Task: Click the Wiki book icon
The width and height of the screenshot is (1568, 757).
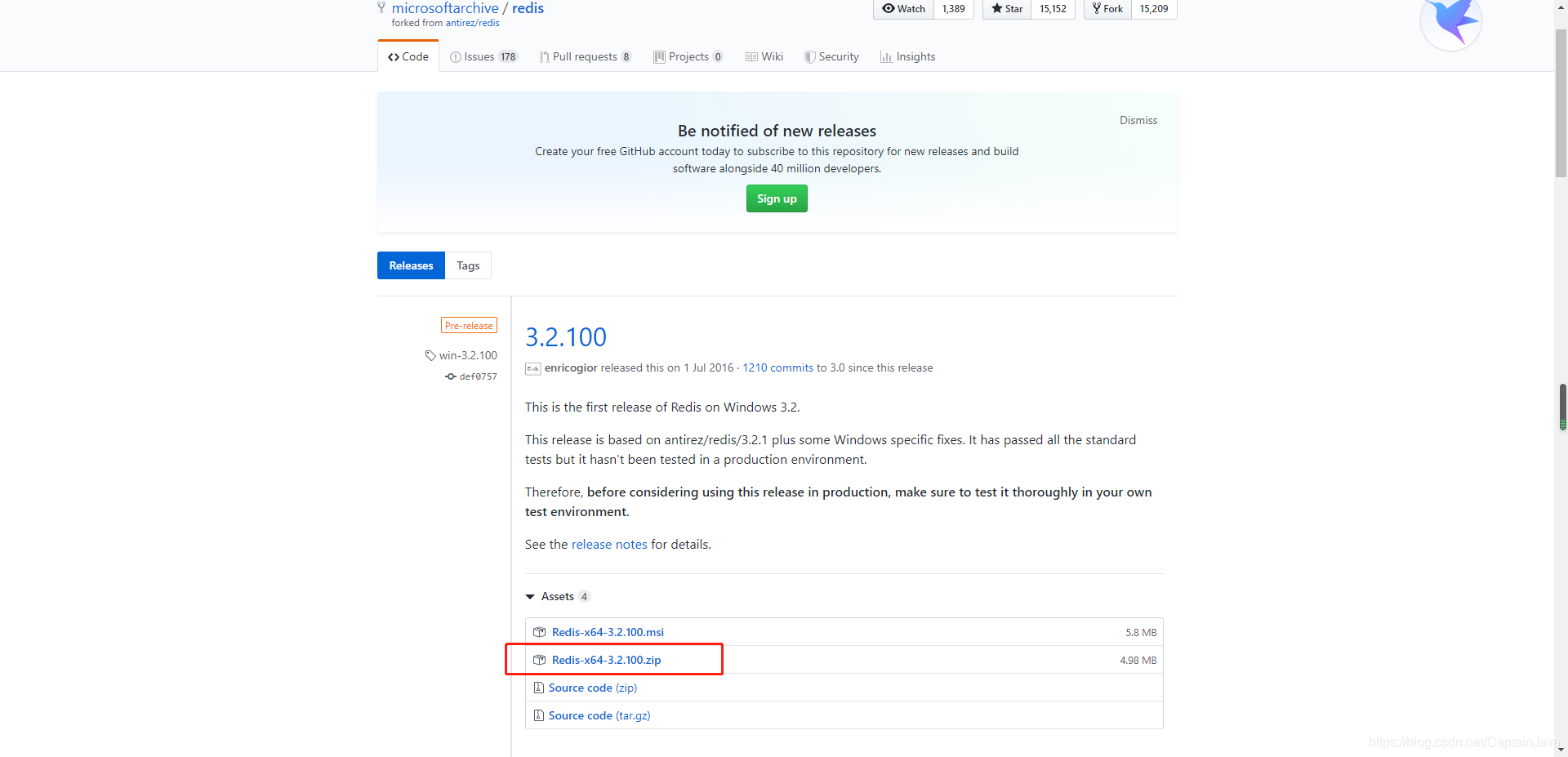Action: (x=751, y=57)
